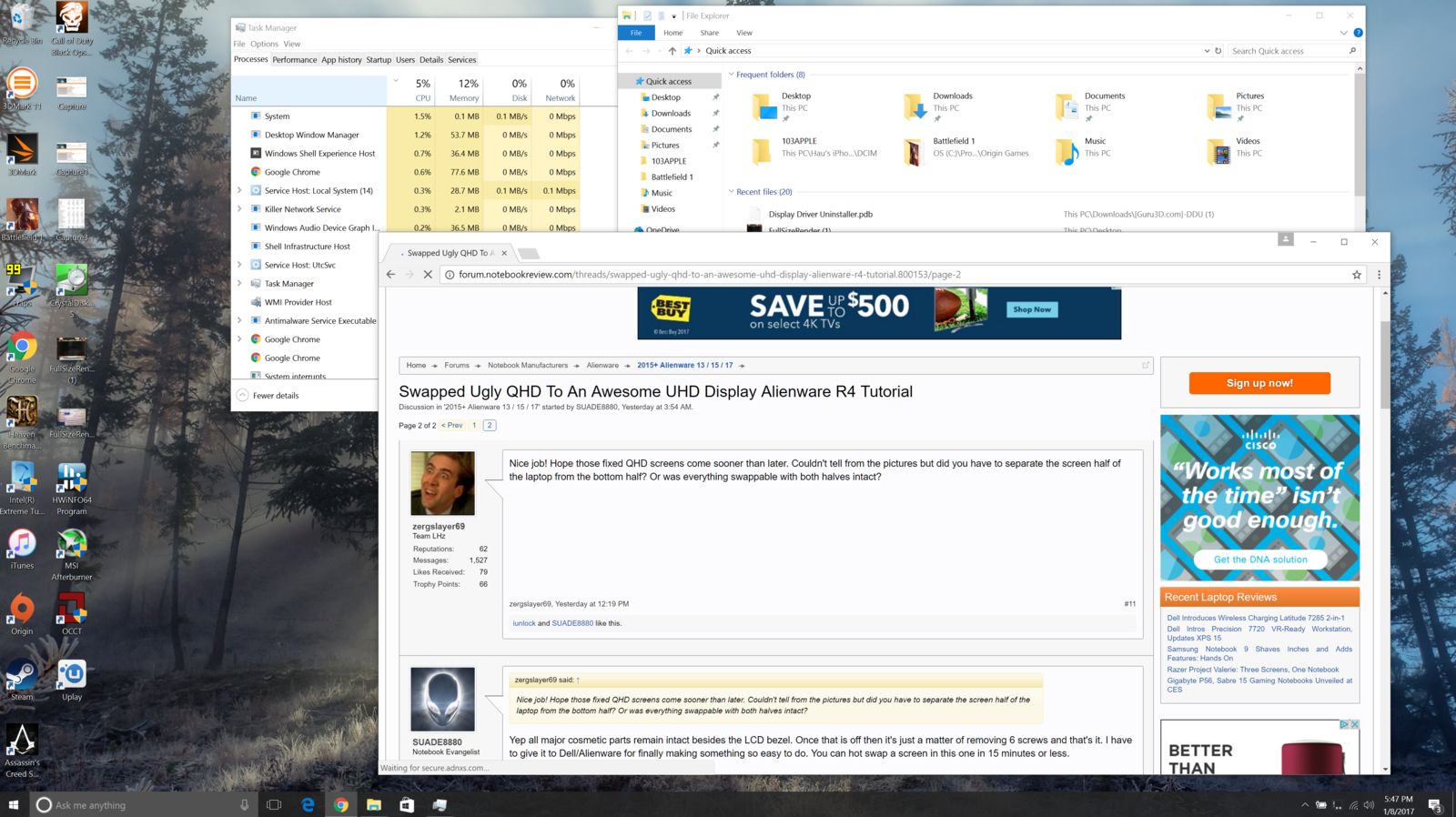This screenshot has width=1456, height=817.
Task: Open iTunes desktop icon
Action: pos(22,549)
